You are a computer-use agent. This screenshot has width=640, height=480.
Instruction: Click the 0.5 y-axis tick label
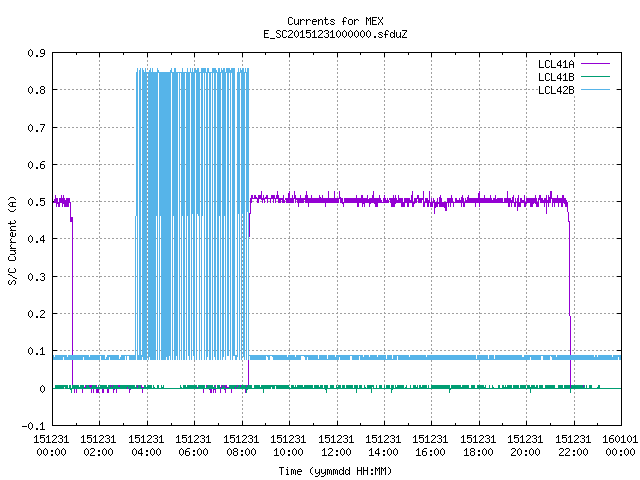tap(36, 202)
